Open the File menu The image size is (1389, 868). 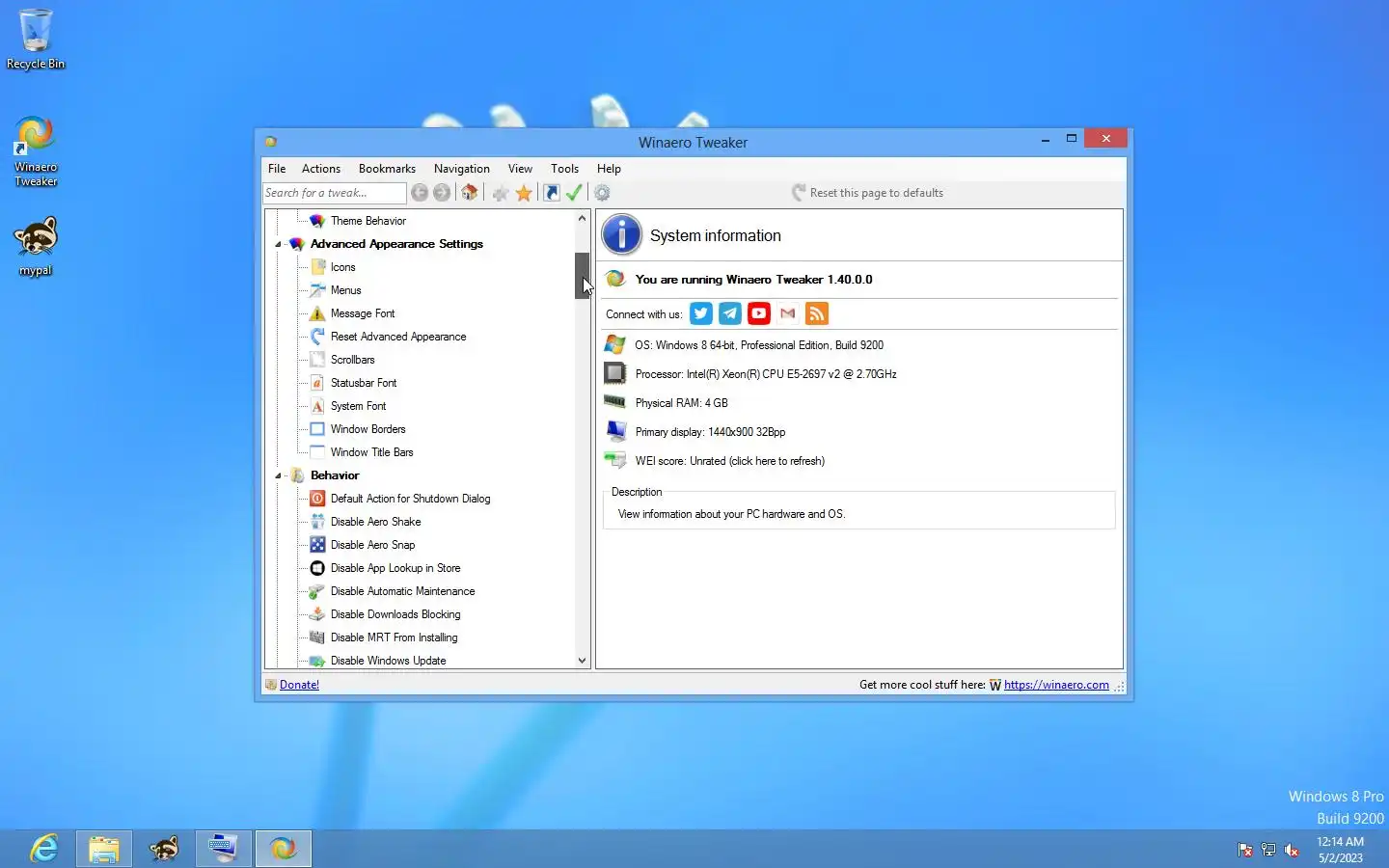click(x=277, y=169)
